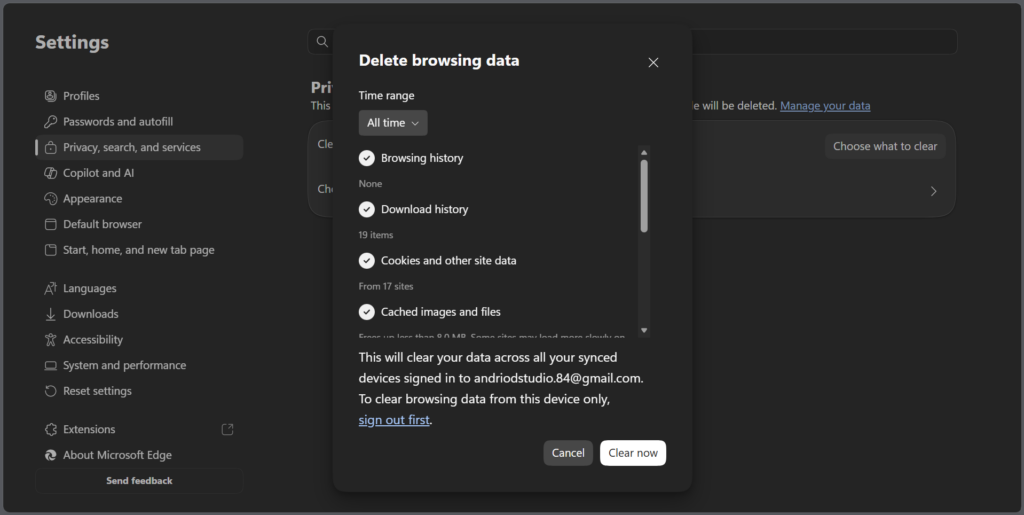Image resolution: width=1024 pixels, height=515 pixels.
Task: Click the Settings heading
Action: [72, 42]
